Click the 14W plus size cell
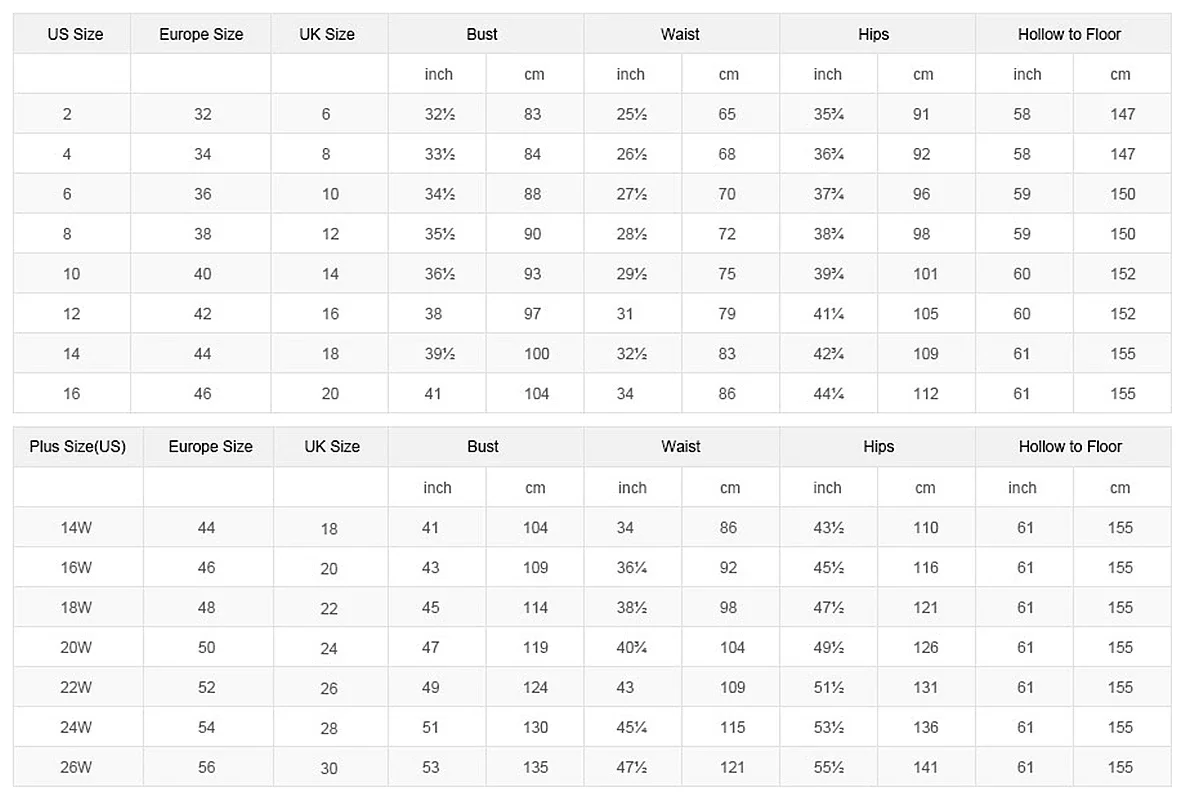 point(76,528)
